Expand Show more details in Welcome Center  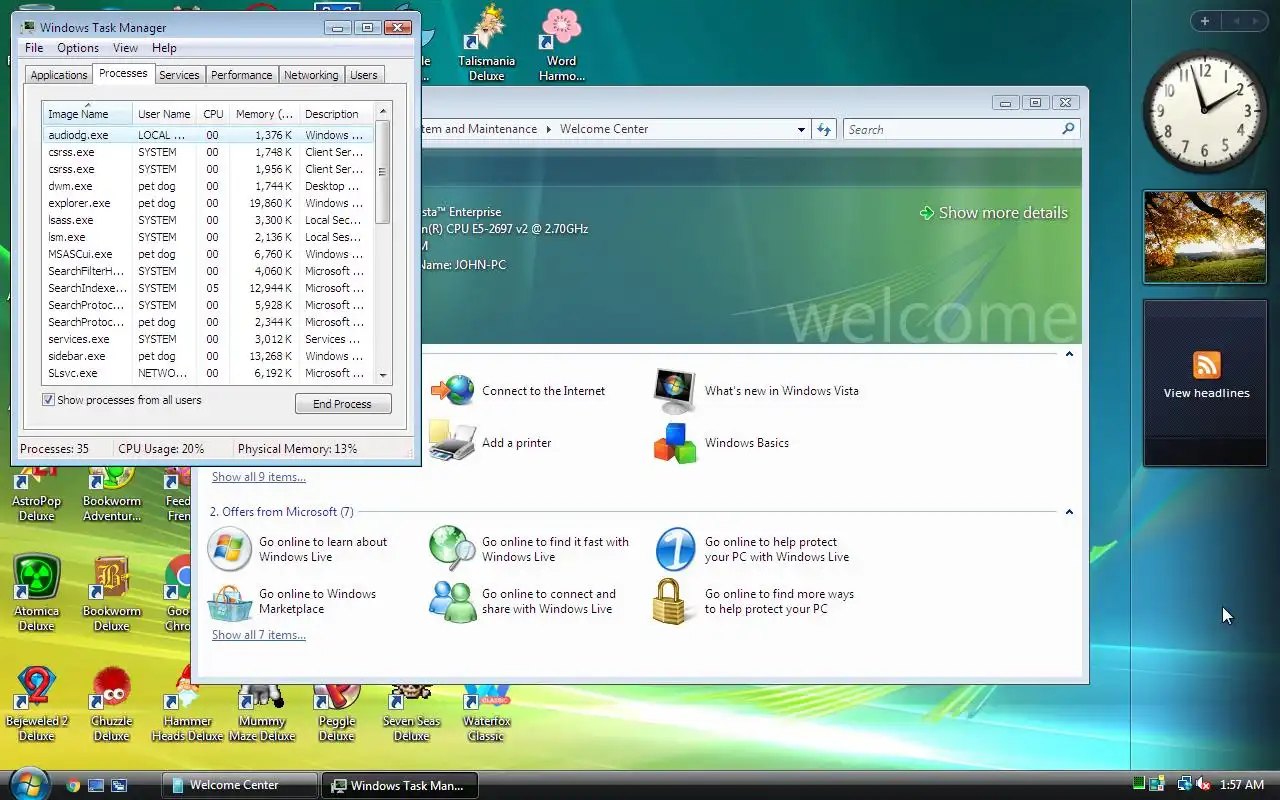pos(993,213)
